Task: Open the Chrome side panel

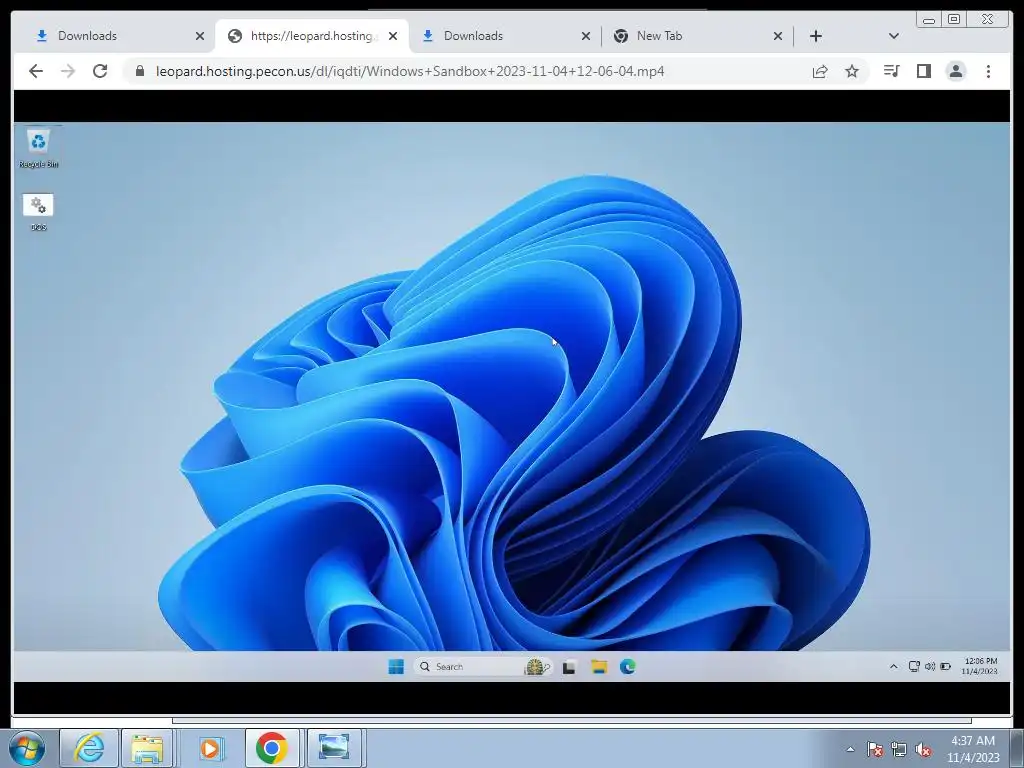Action: click(x=923, y=71)
